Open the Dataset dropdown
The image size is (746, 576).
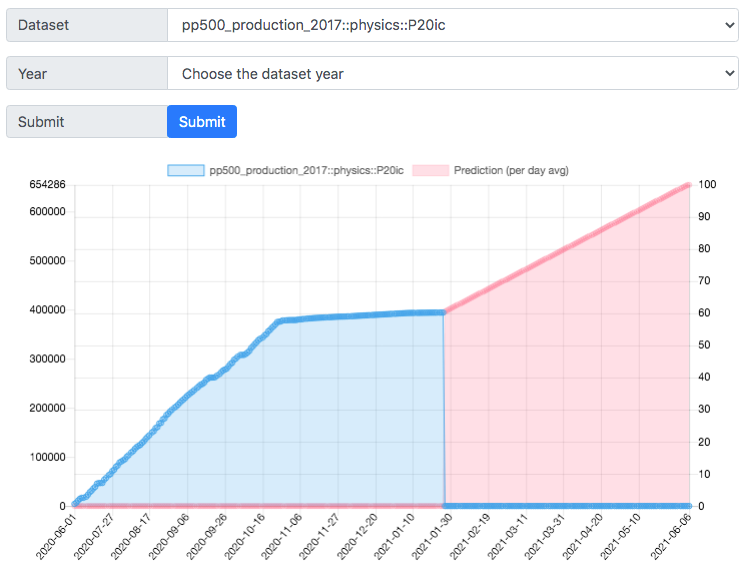pos(452,25)
